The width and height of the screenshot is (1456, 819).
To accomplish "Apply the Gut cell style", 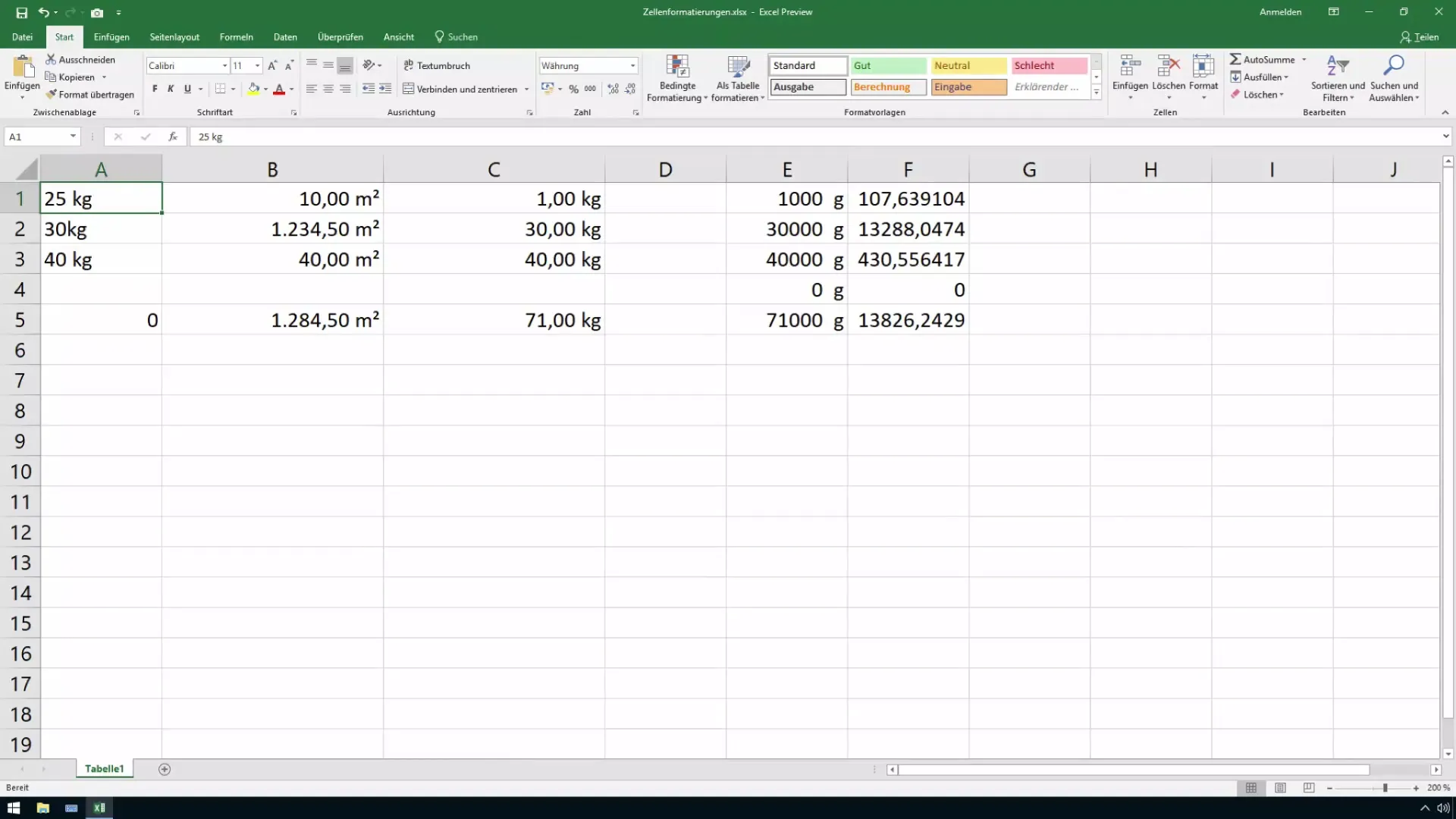I will (888, 66).
